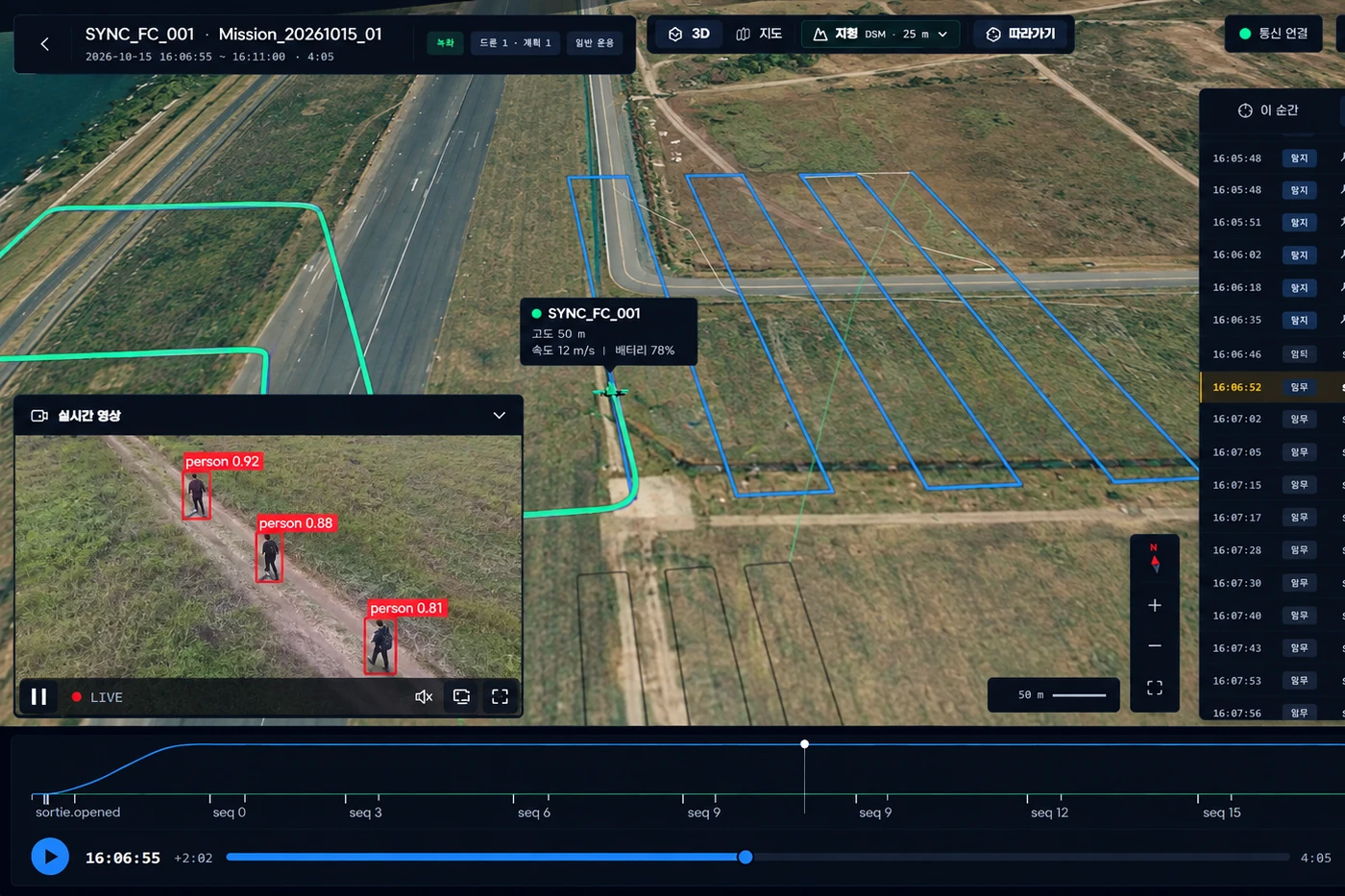Select the 이 순간 tab
The width and height of the screenshot is (1345, 896).
point(1268,110)
